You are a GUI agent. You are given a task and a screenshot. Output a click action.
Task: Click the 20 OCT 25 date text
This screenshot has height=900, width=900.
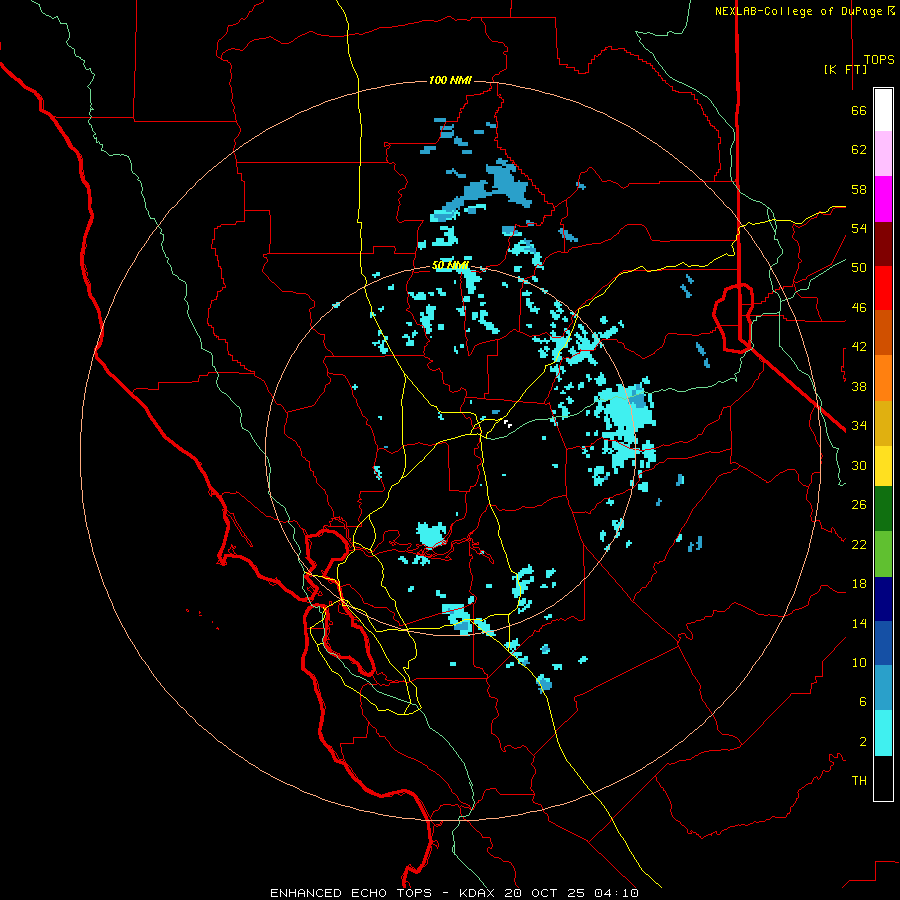click(x=546, y=893)
